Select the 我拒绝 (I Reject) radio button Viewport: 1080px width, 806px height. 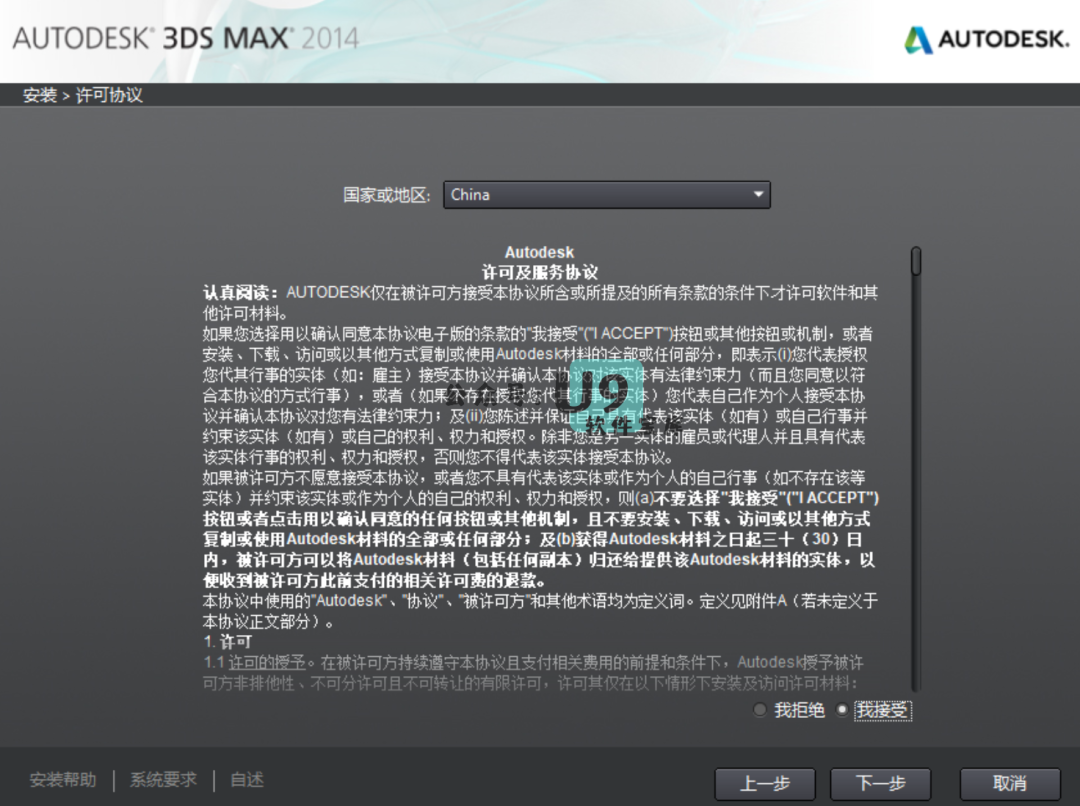(x=760, y=710)
